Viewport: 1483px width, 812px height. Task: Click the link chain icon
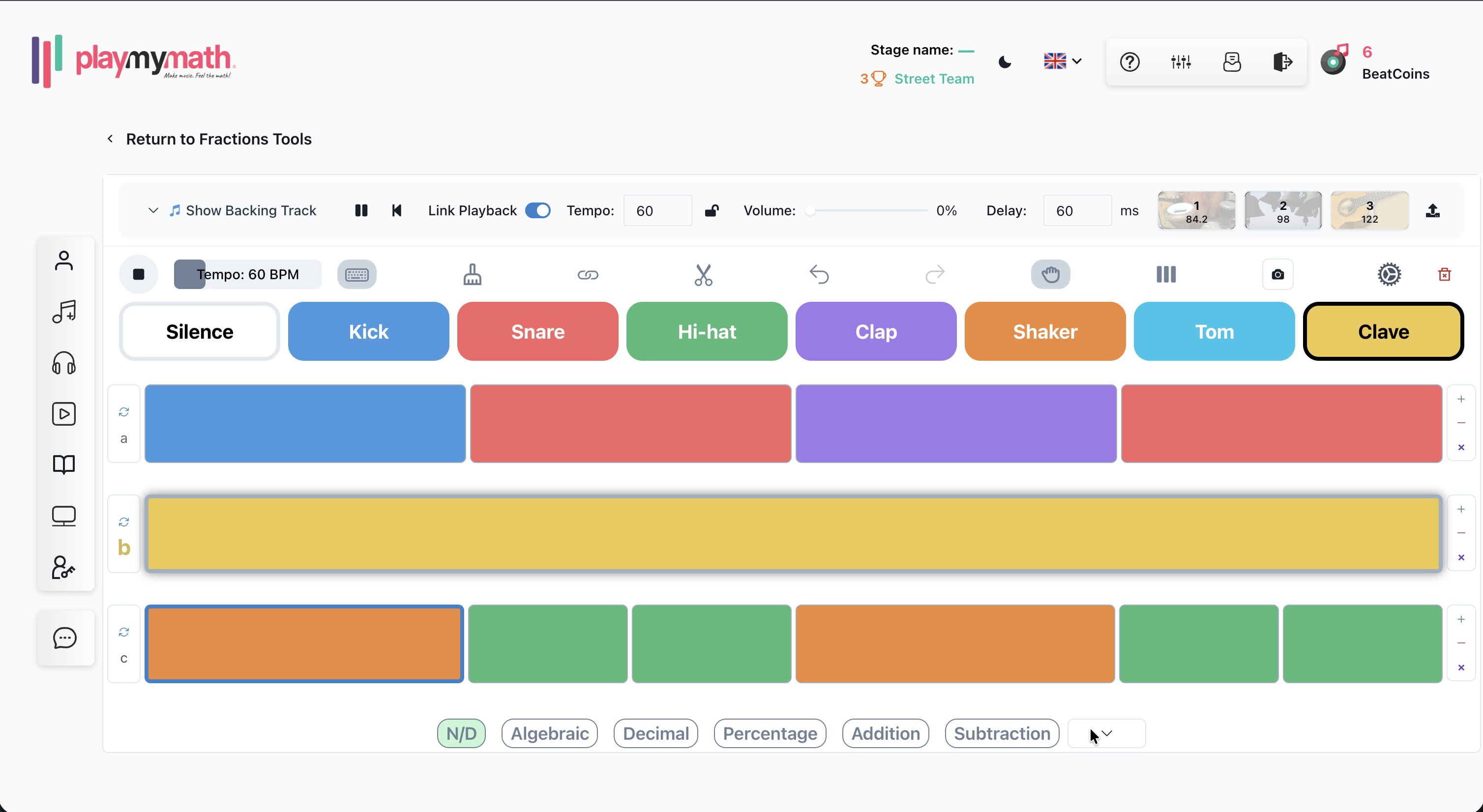(588, 274)
